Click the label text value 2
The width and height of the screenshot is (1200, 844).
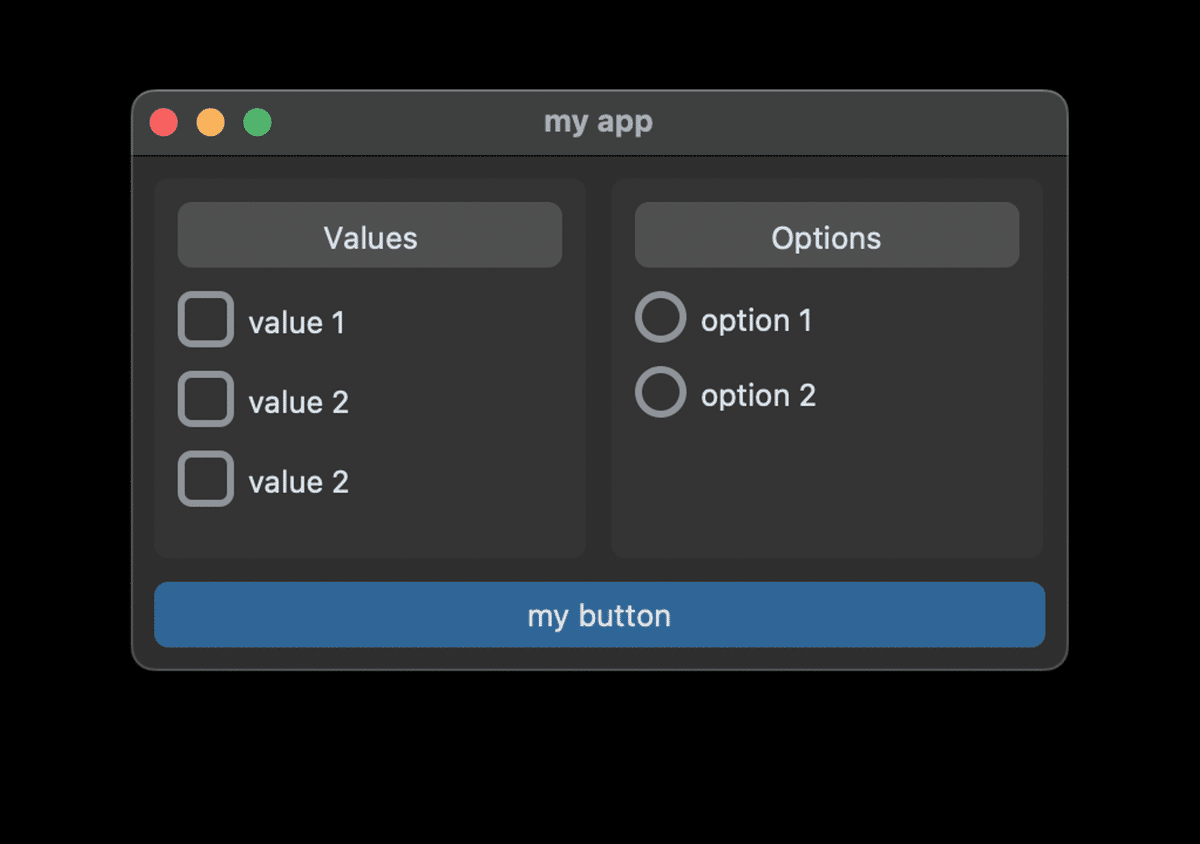point(298,401)
